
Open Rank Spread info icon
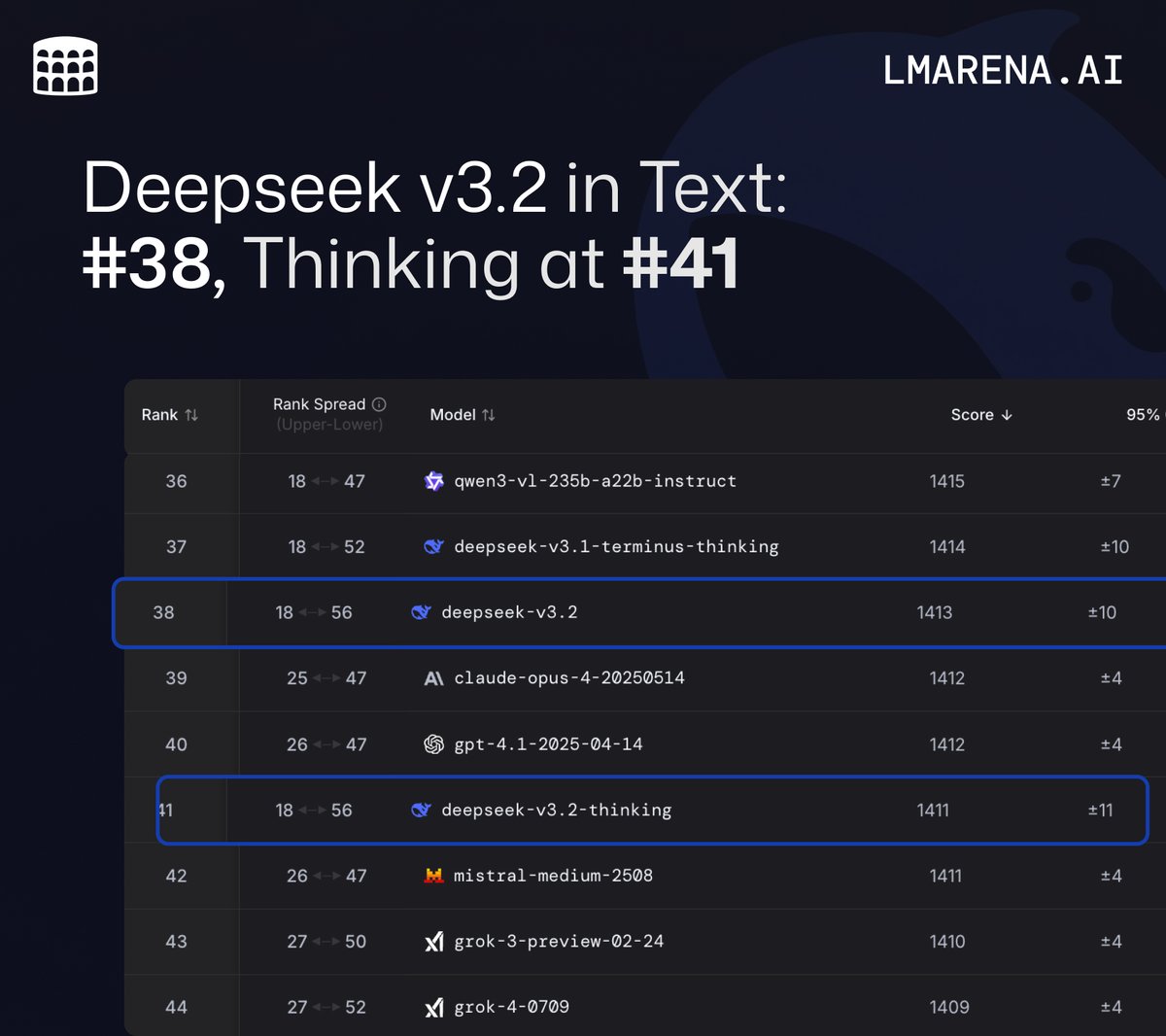(x=379, y=404)
